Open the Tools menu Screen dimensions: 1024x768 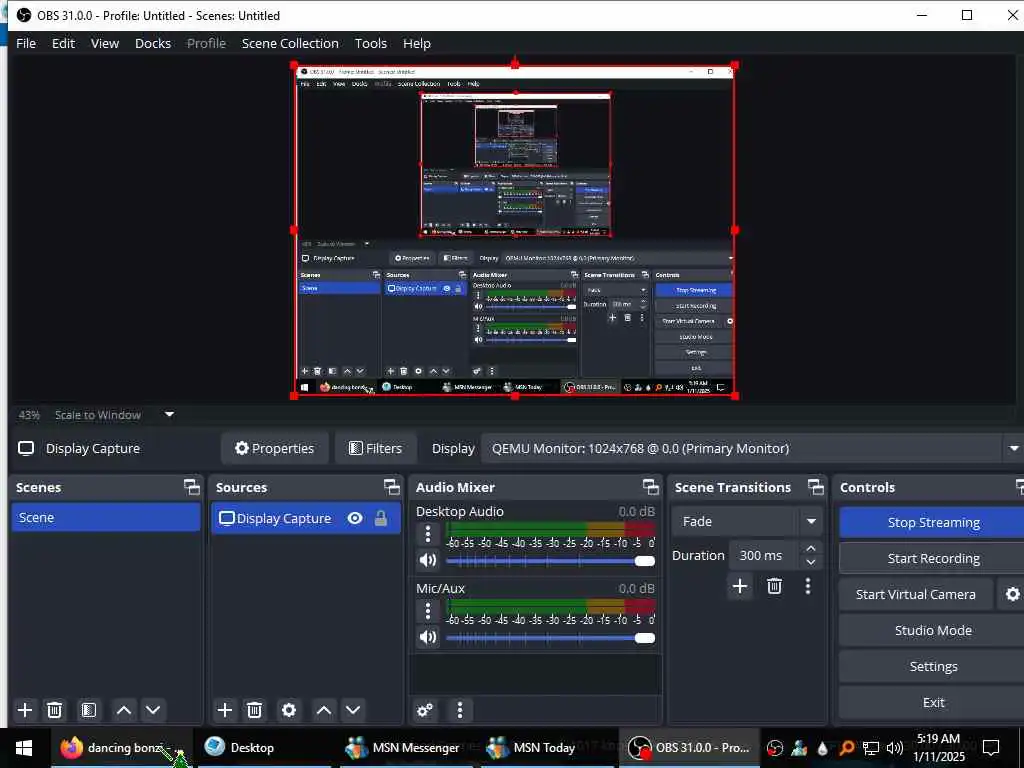pos(371,43)
